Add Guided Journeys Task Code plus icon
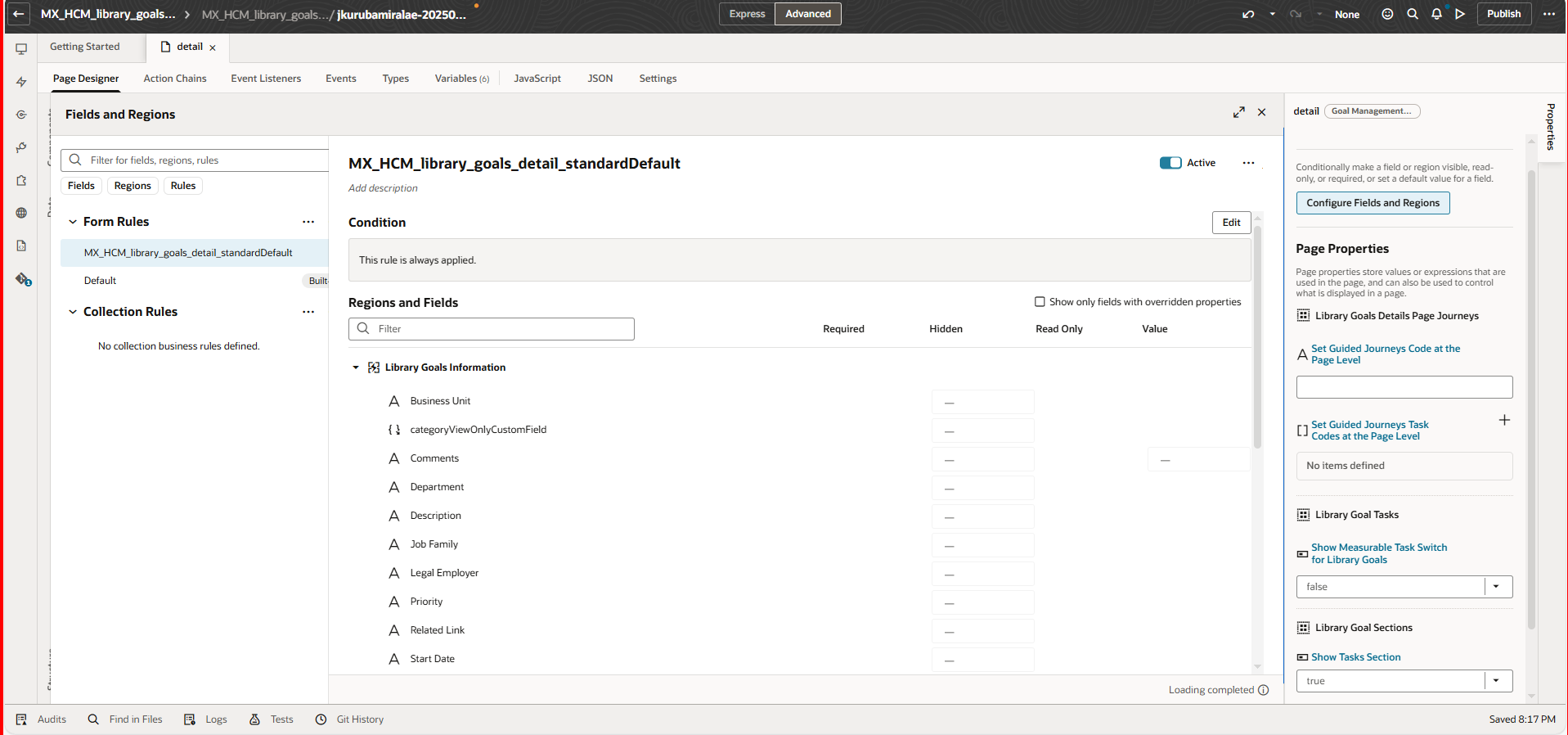 coord(1504,420)
